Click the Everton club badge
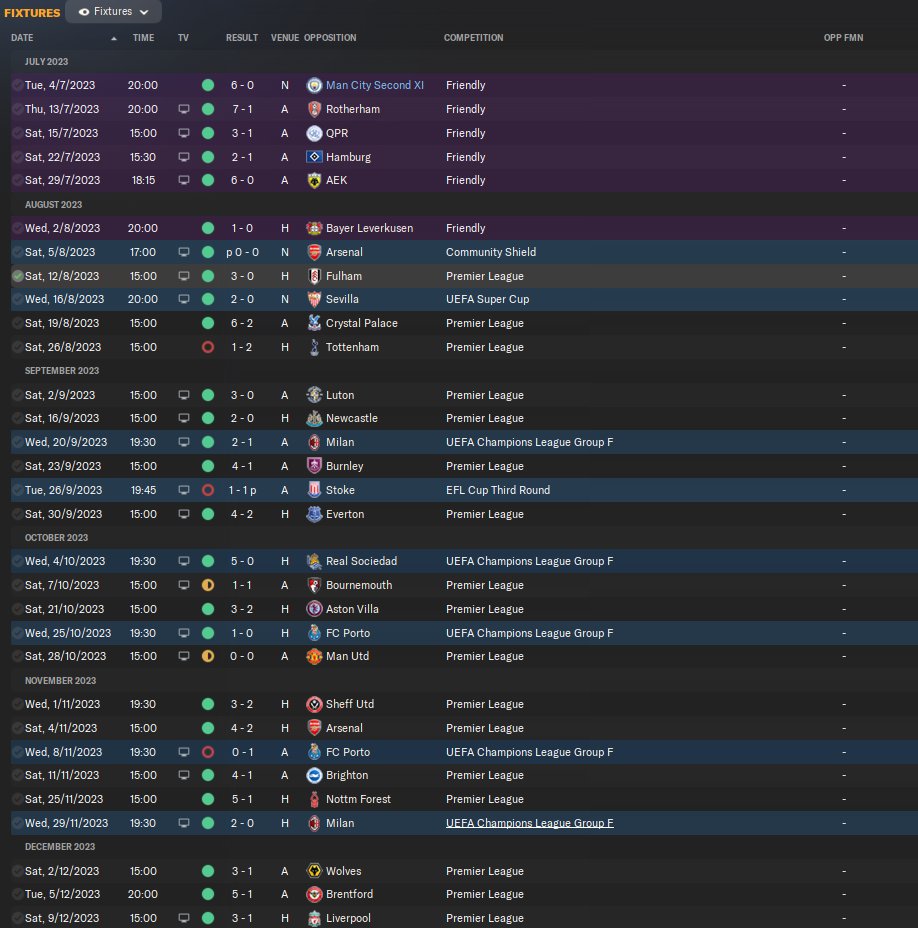The height and width of the screenshot is (928, 918). click(314, 514)
